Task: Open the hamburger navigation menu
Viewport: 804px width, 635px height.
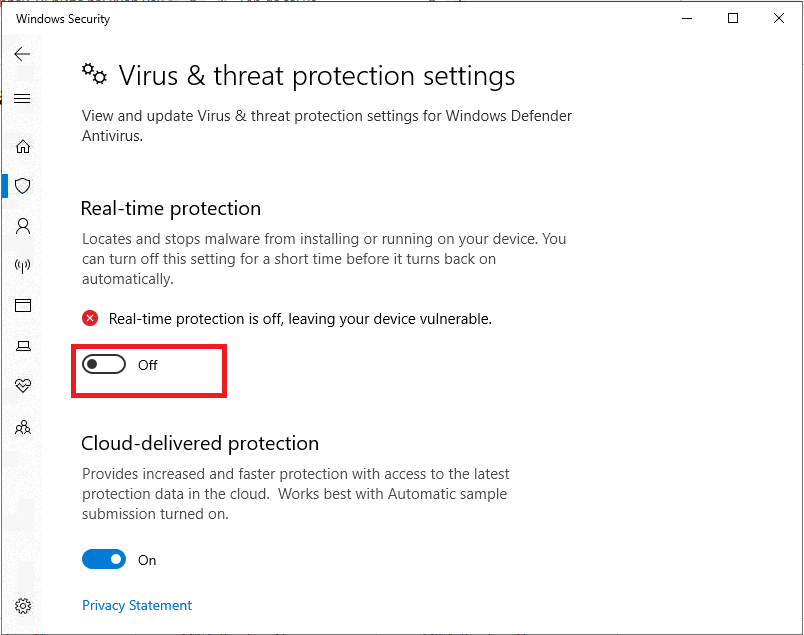Action: click(22, 98)
